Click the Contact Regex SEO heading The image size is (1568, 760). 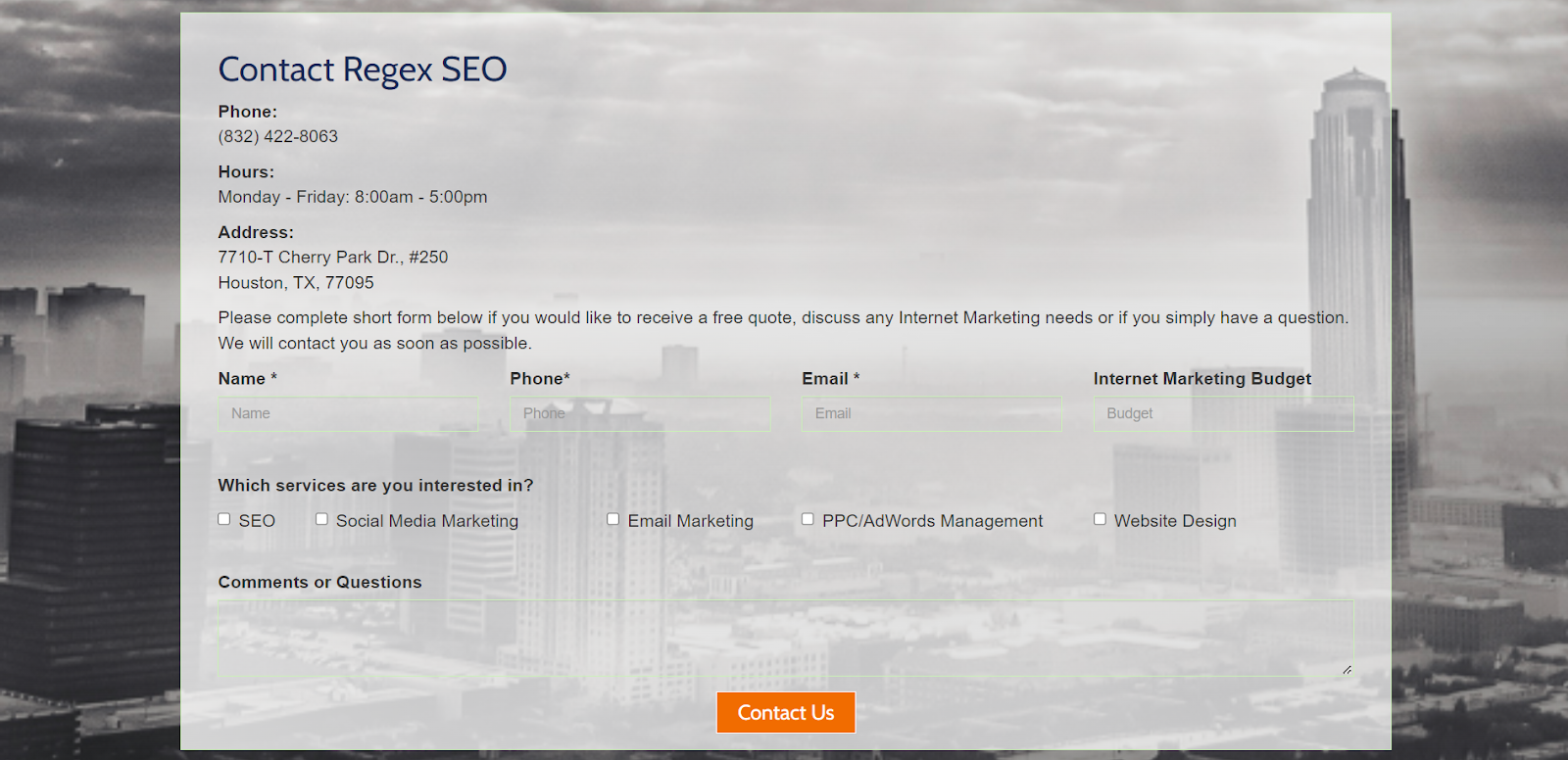click(x=363, y=70)
